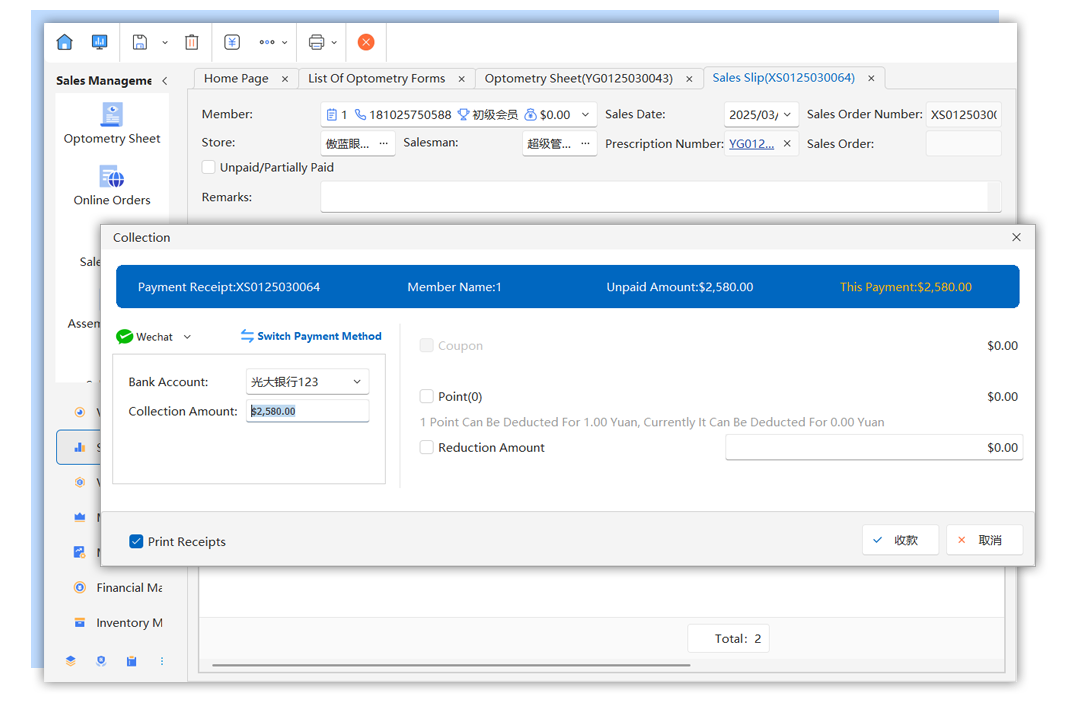Viewport: 1080px width, 704px height.
Task: Expand the Bank Account dropdown
Action: tap(357, 382)
